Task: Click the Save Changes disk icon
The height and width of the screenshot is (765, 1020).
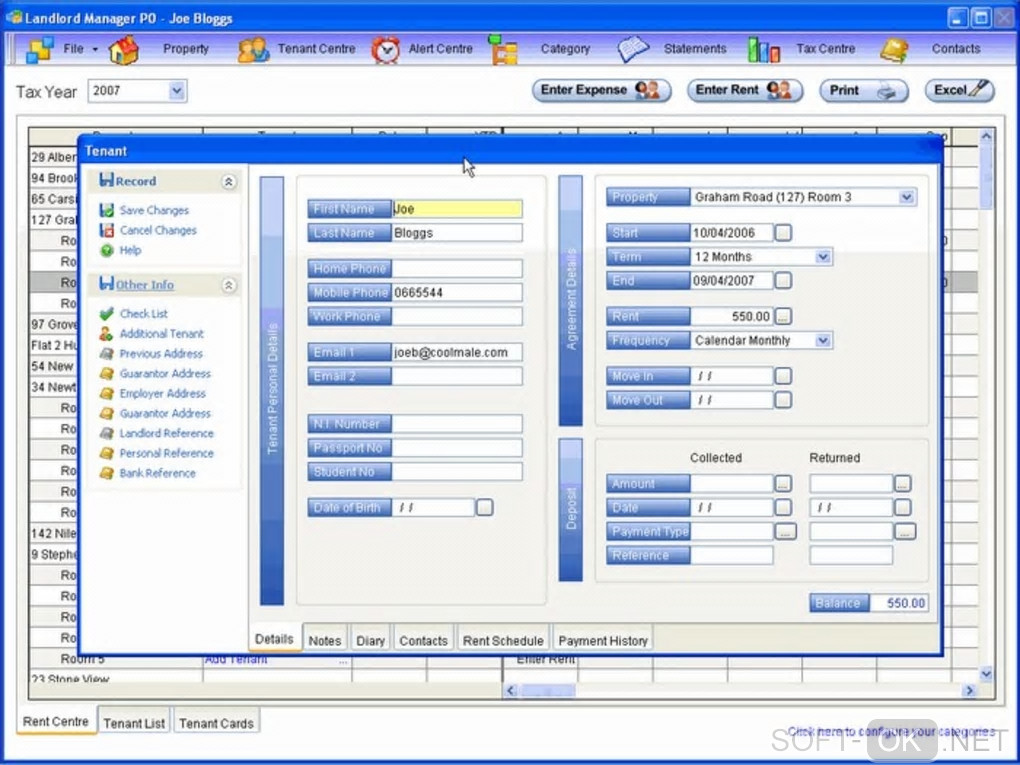Action: [x=107, y=210]
